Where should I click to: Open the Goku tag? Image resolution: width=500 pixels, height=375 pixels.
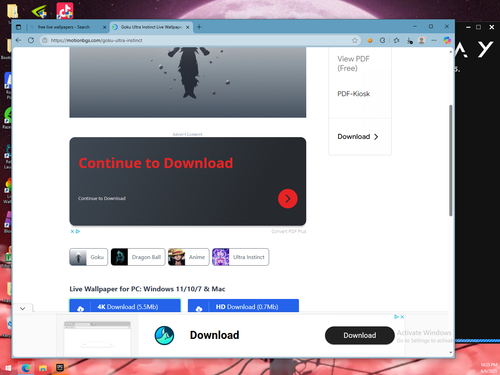click(x=88, y=257)
